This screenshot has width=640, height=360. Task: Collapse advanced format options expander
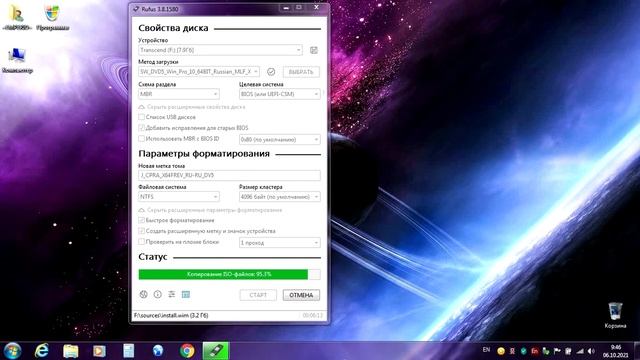210,210
